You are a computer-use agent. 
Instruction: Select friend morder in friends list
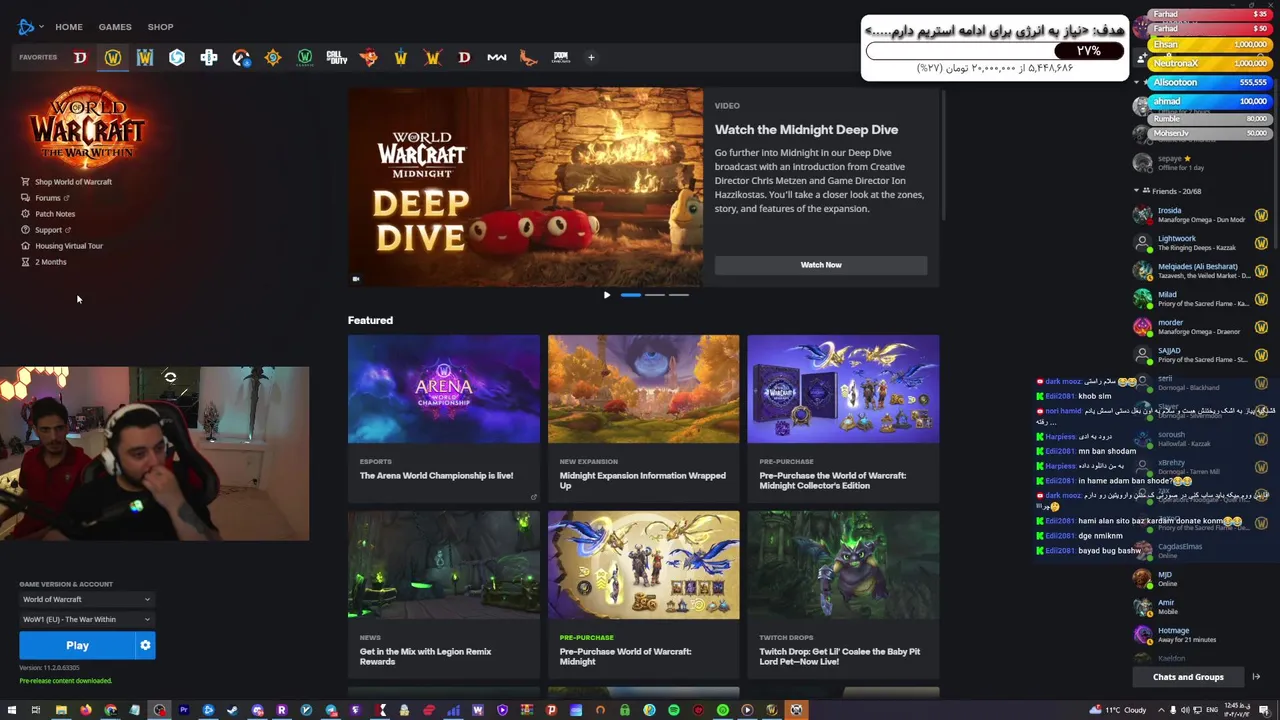point(1200,327)
